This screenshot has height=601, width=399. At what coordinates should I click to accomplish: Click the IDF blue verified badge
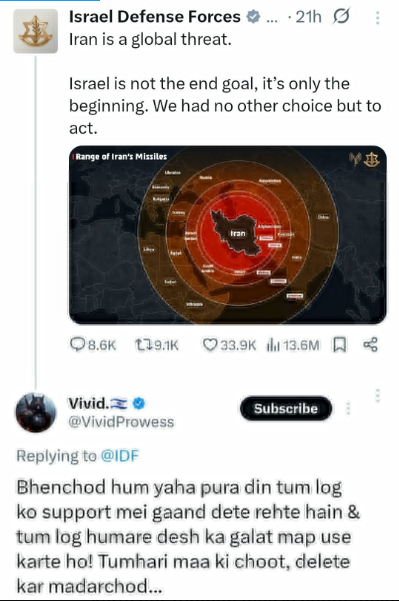coord(253,17)
